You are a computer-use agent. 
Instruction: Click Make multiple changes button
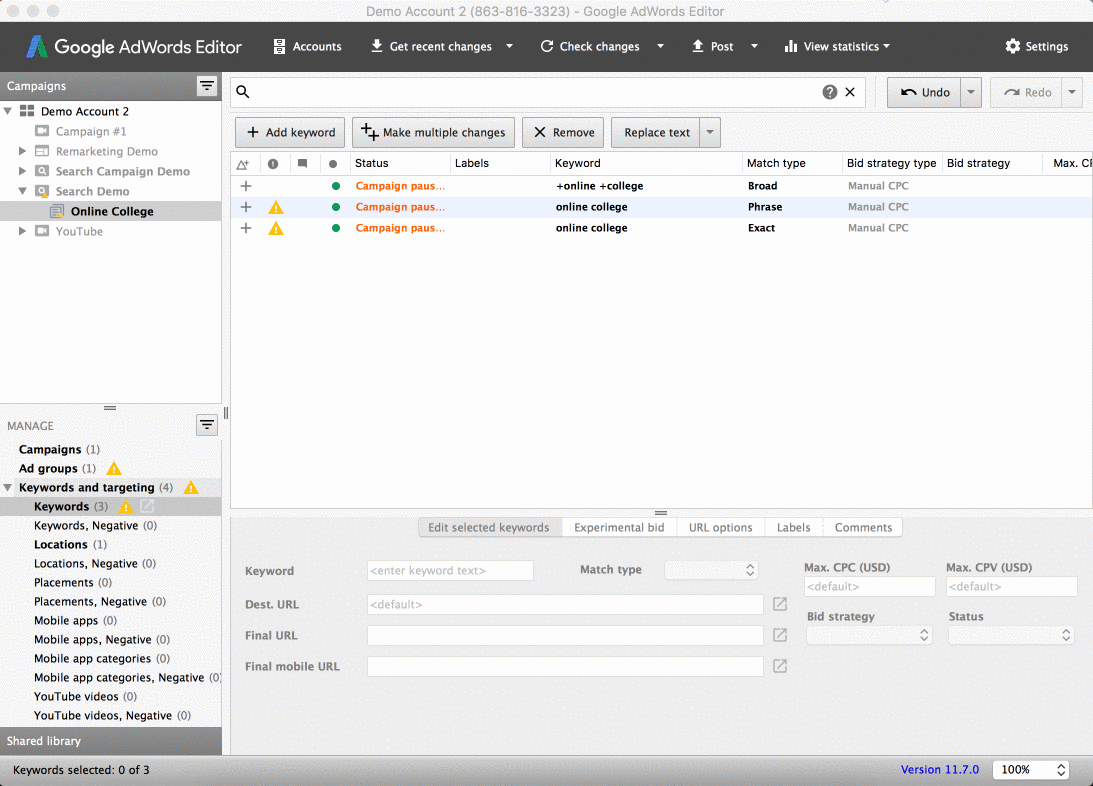click(x=434, y=132)
